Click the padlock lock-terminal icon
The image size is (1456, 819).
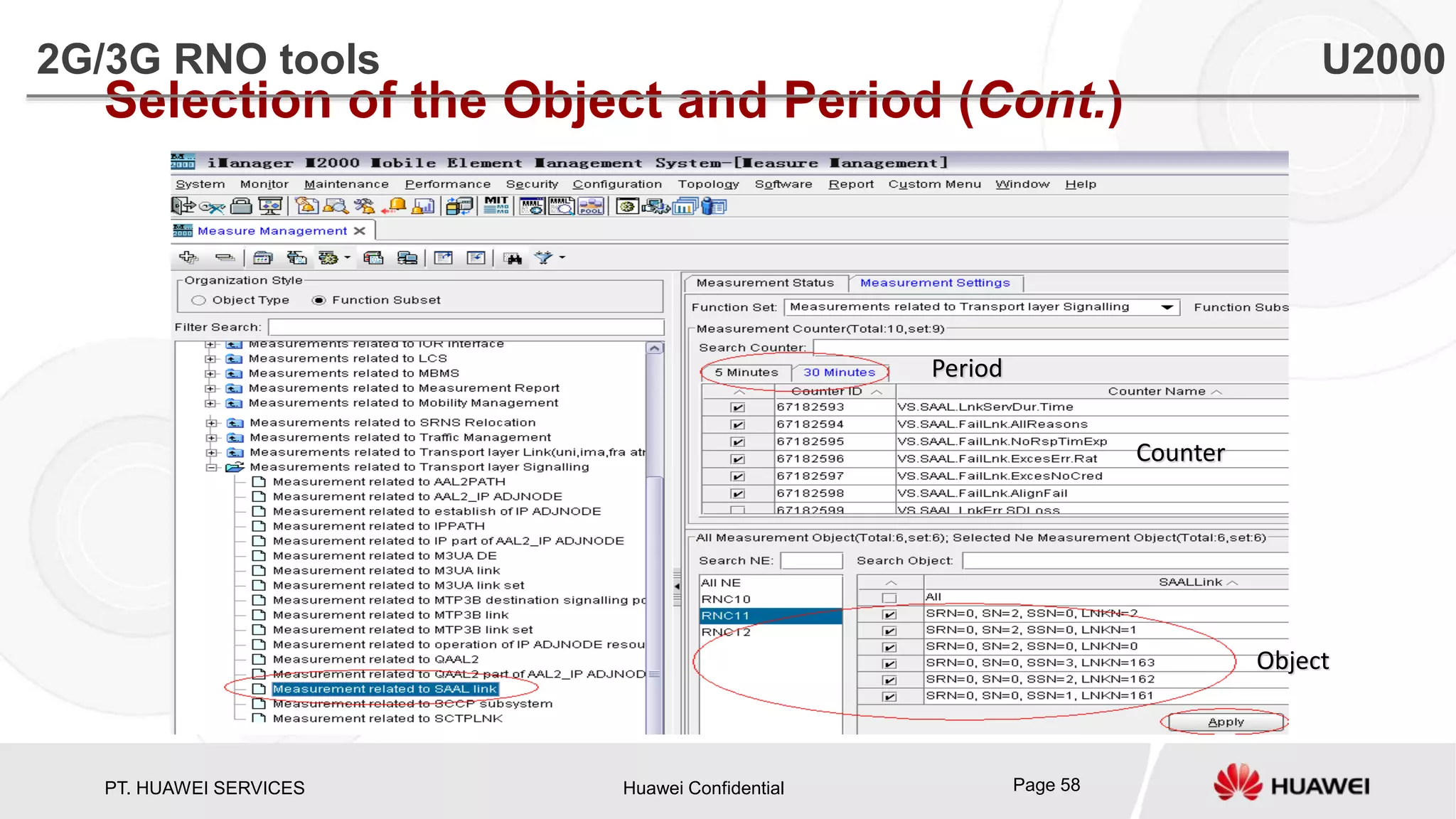coord(242,206)
